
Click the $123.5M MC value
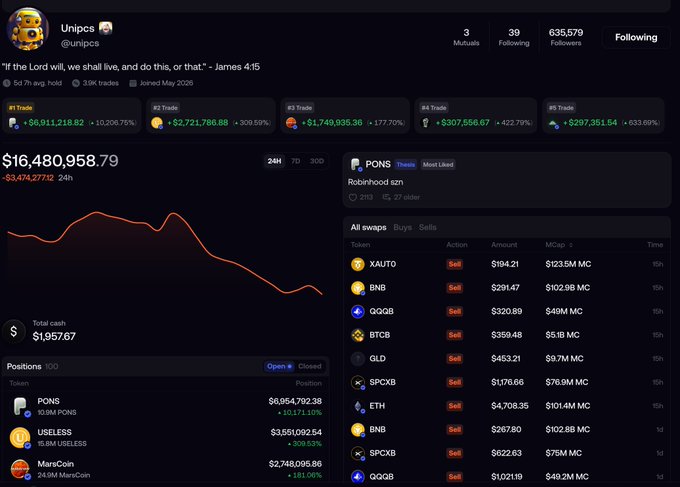[x=568, y=264]
